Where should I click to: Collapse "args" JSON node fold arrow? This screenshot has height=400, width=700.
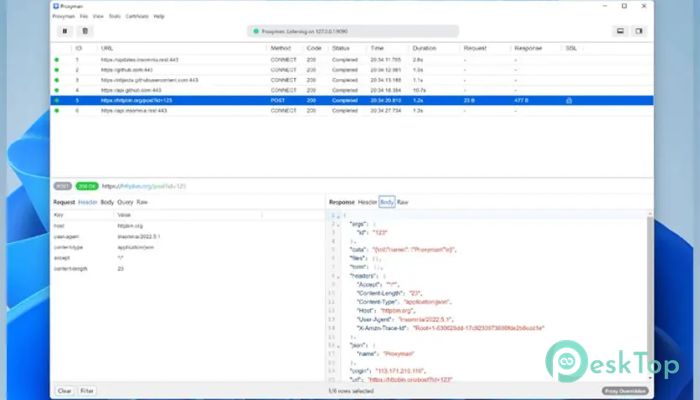(x=338, y=225)
